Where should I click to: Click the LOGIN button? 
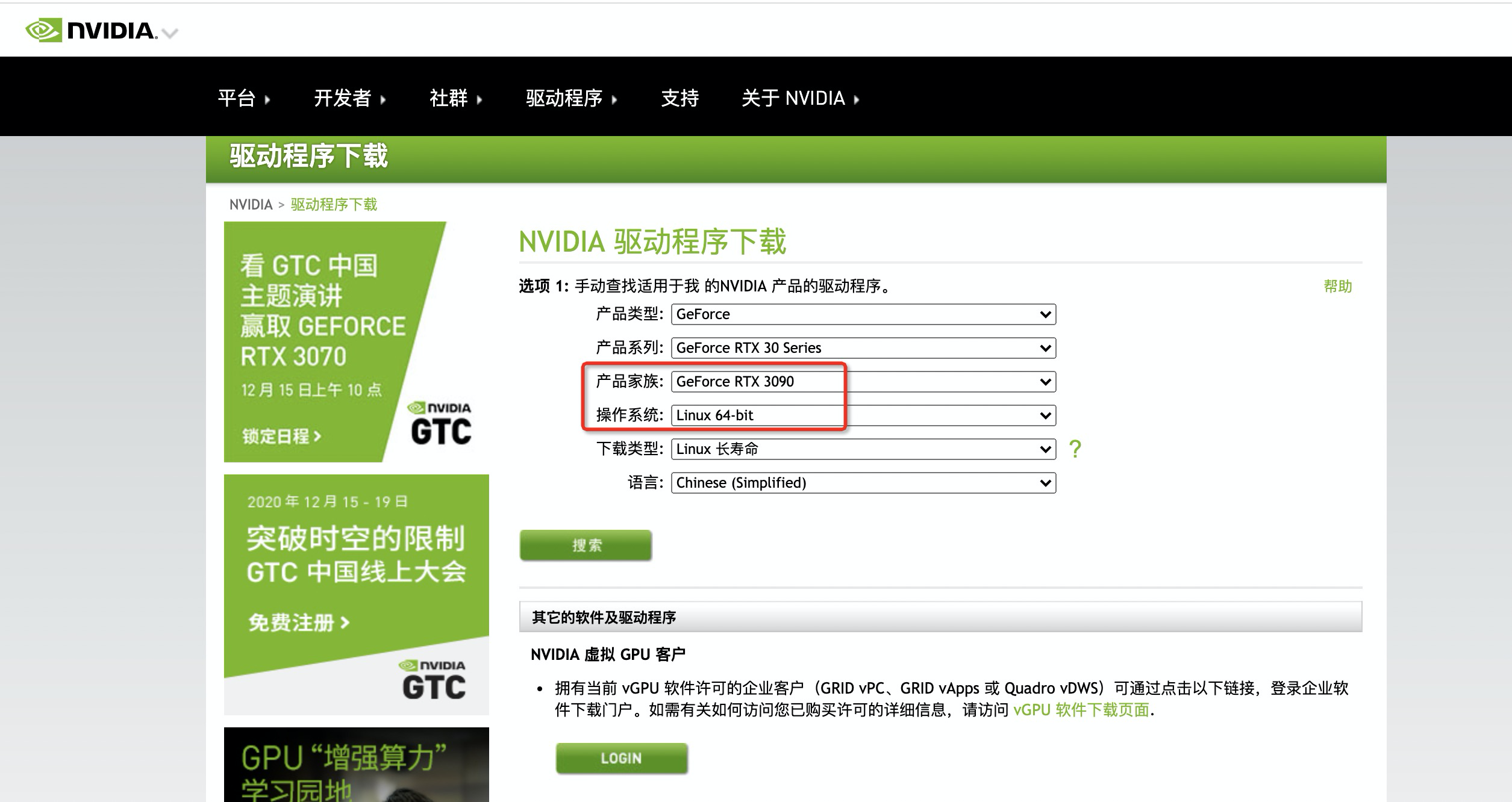click(x=621, y=759)
